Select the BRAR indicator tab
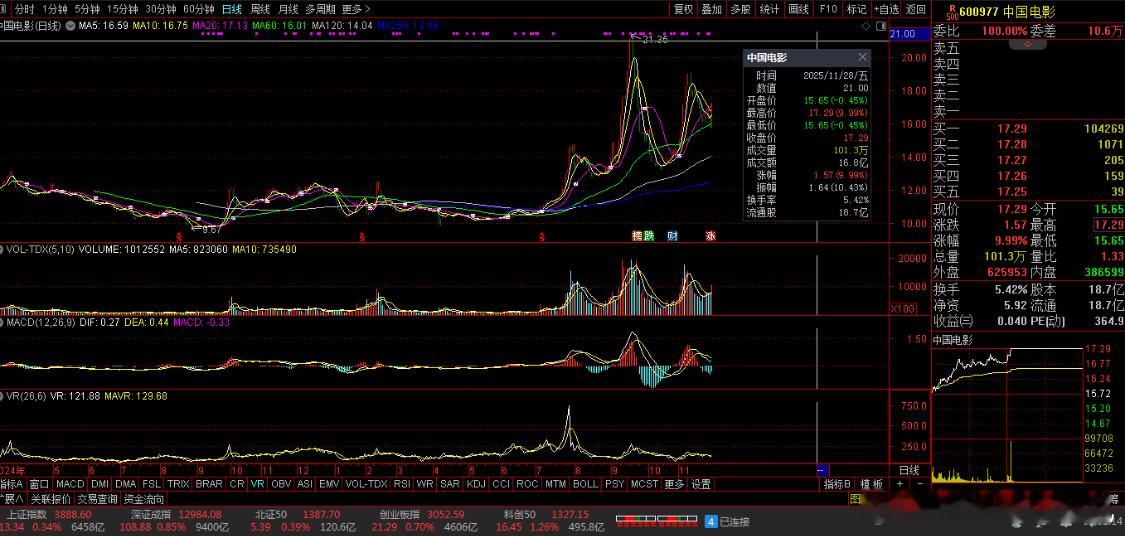 pos(209,484)
